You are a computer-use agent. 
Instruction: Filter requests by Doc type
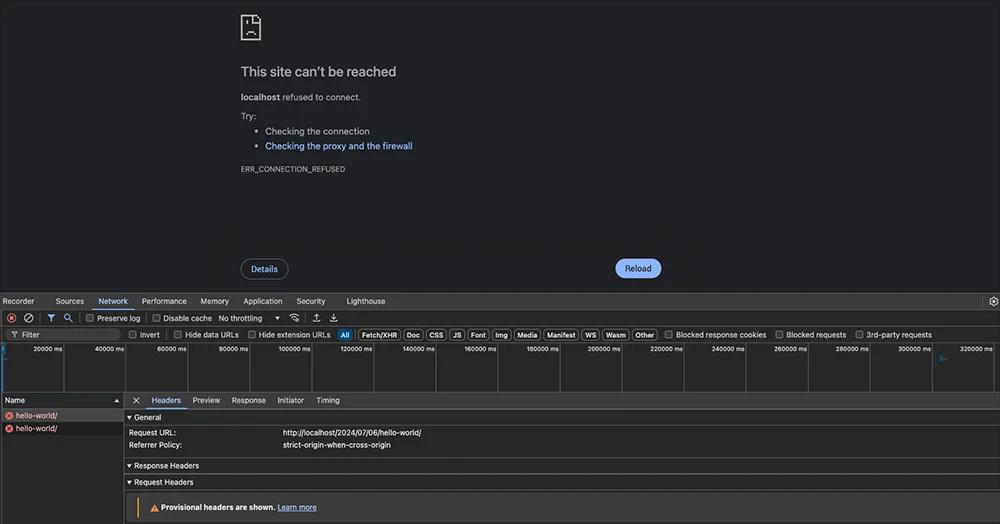pos(413,335)
